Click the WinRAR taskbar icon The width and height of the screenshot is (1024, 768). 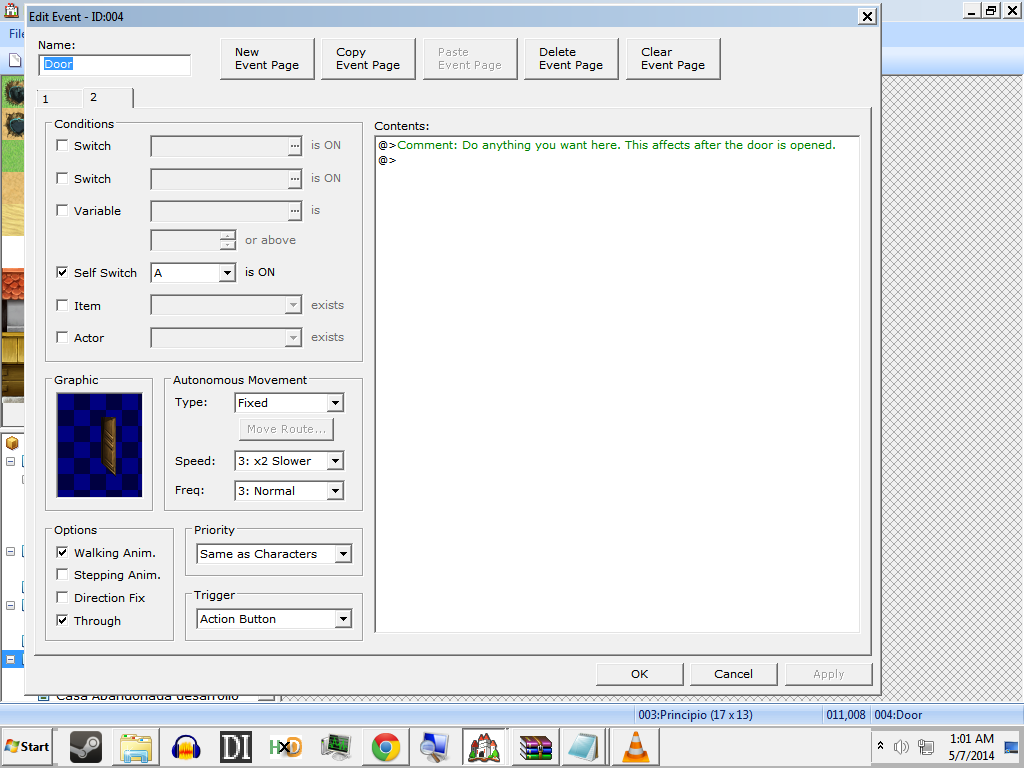click(535, 747)
